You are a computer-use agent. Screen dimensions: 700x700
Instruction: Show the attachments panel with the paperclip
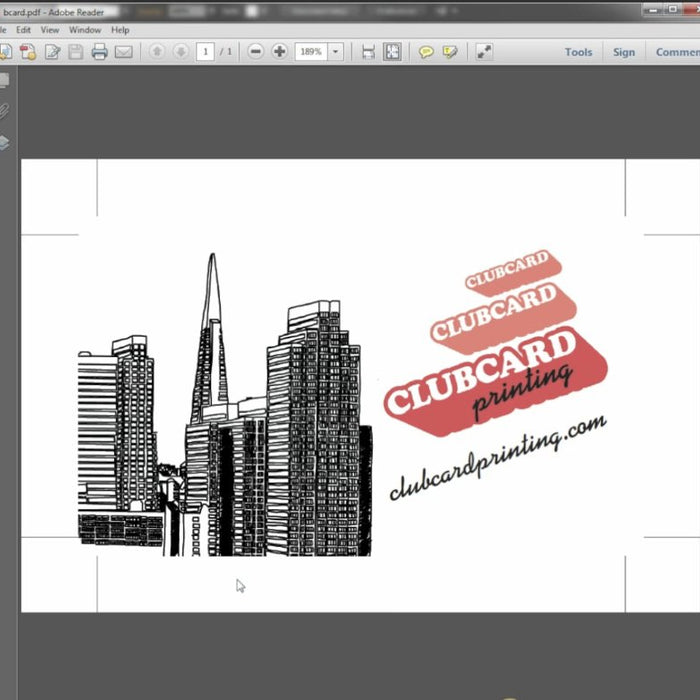(x=4, y=111)
